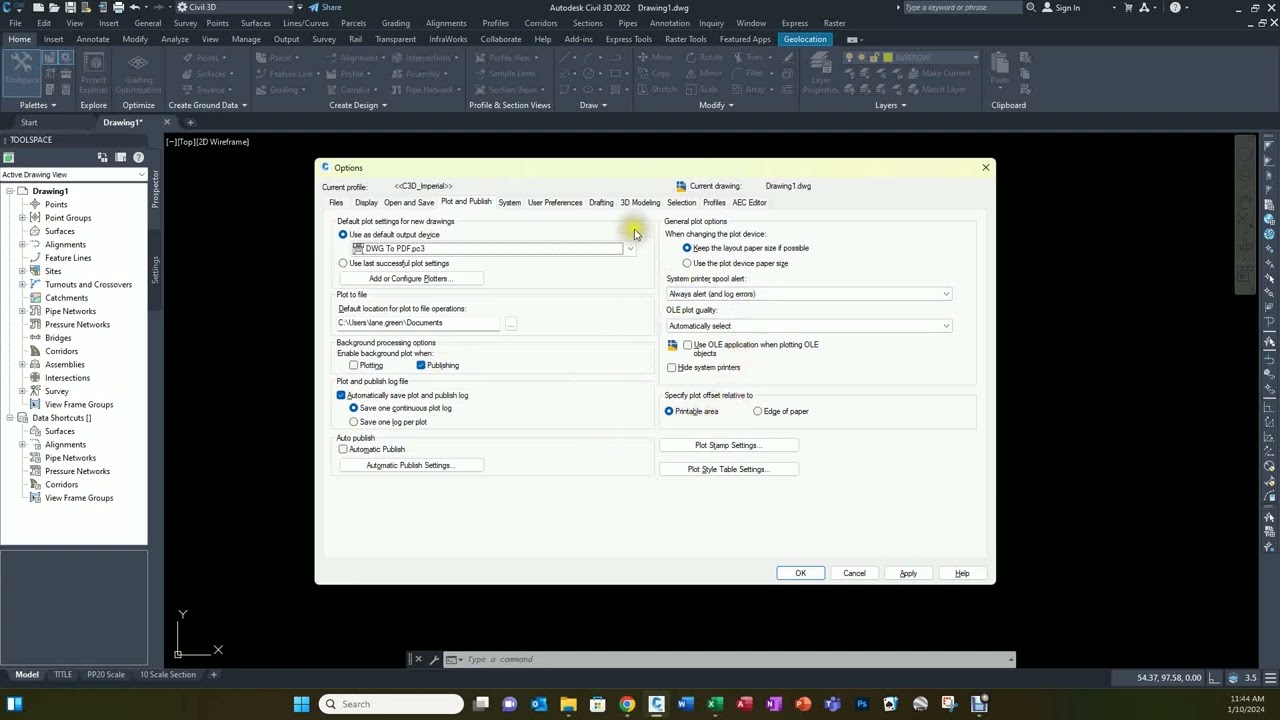The height and width of the screenshot is (720, 1280).
Task: Open the AEC Editor tab
Action: coord(749,203)
